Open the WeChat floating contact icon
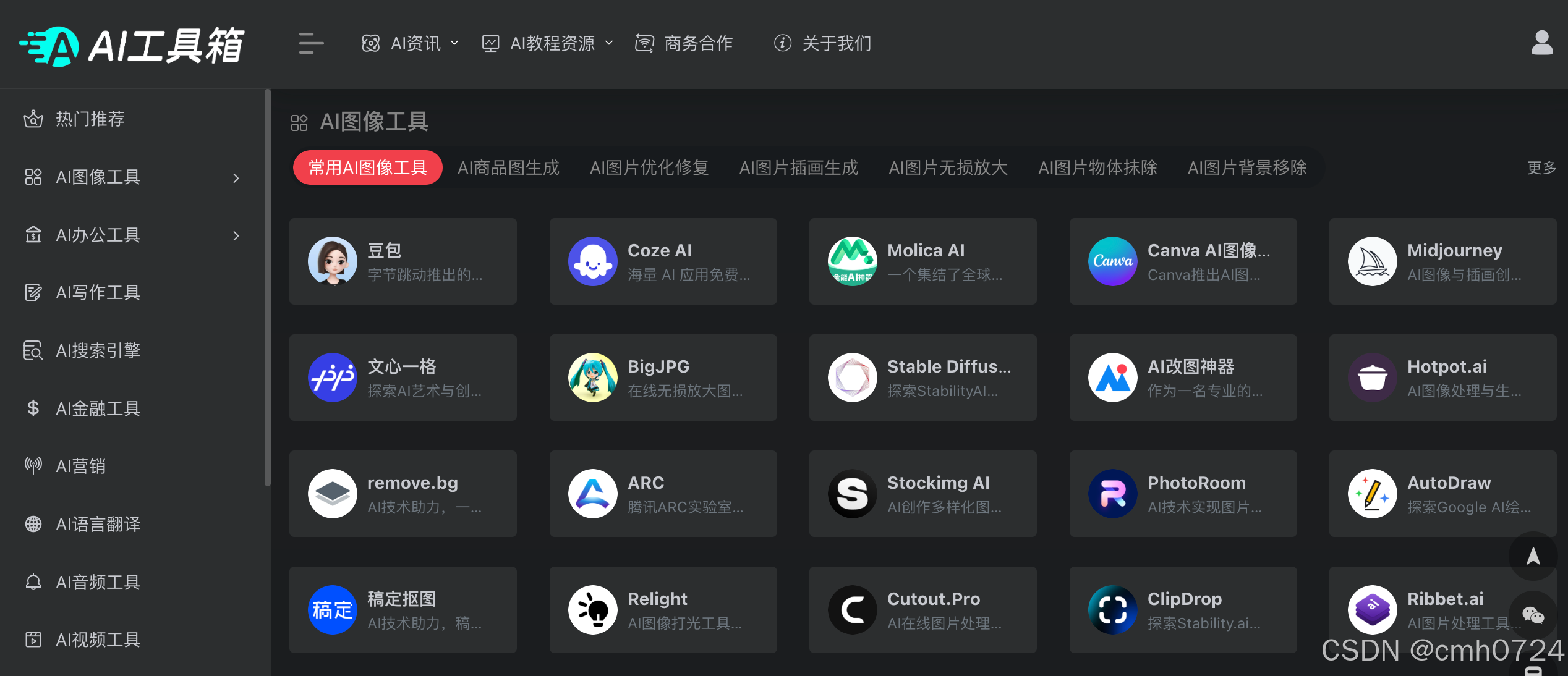1568x676 pixels. point(1533,615)
